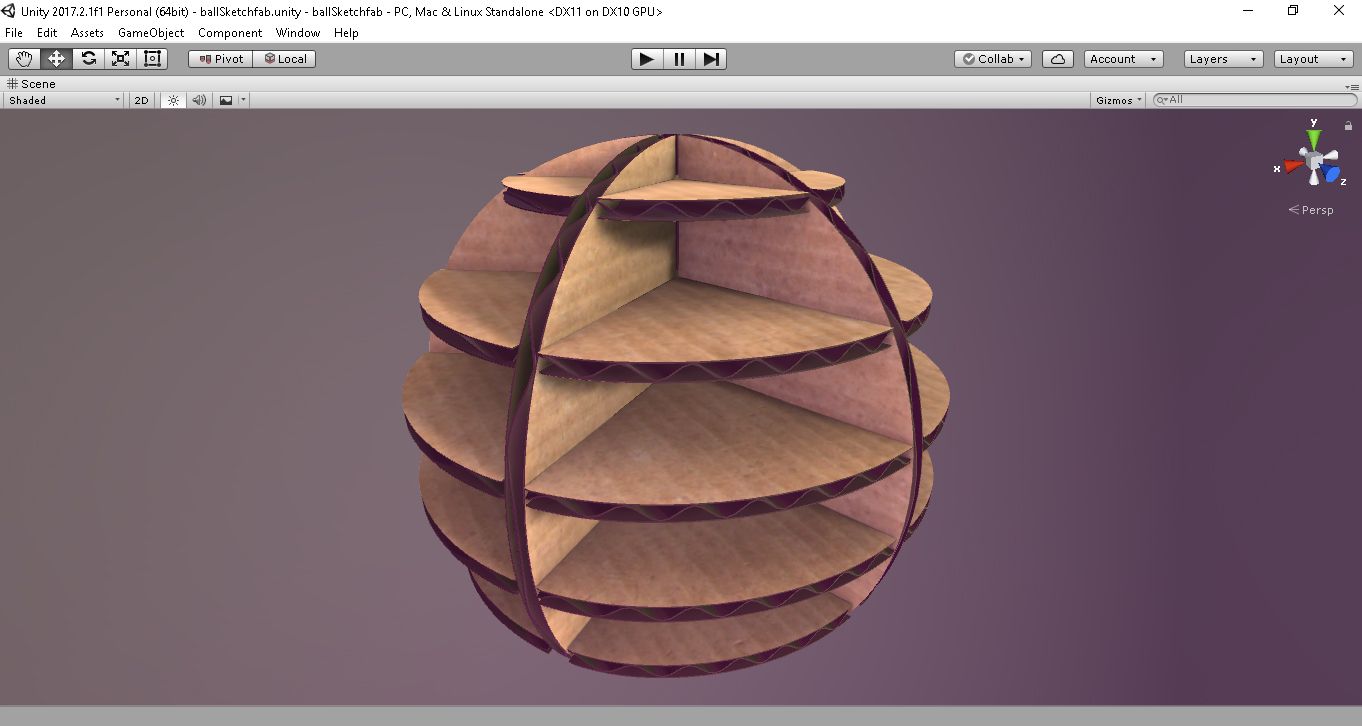Viewport: 1362px width, 726px height.
Task: Click the Step frame button
Action: 711,59
